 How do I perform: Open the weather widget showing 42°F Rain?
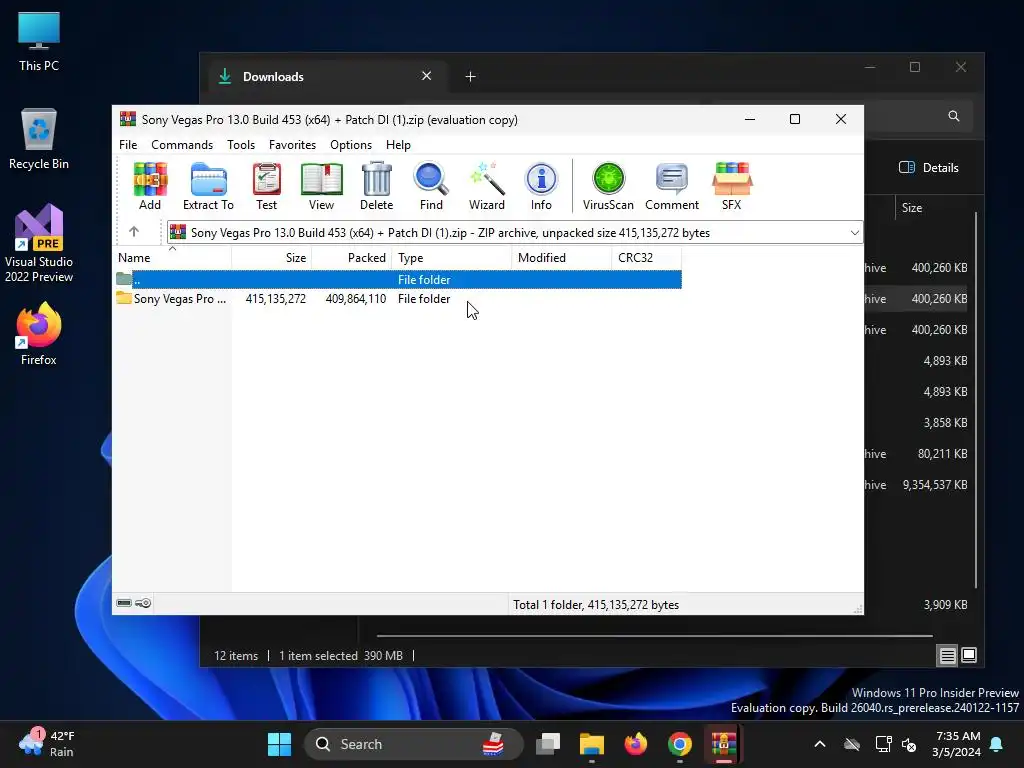pos(47,744)
